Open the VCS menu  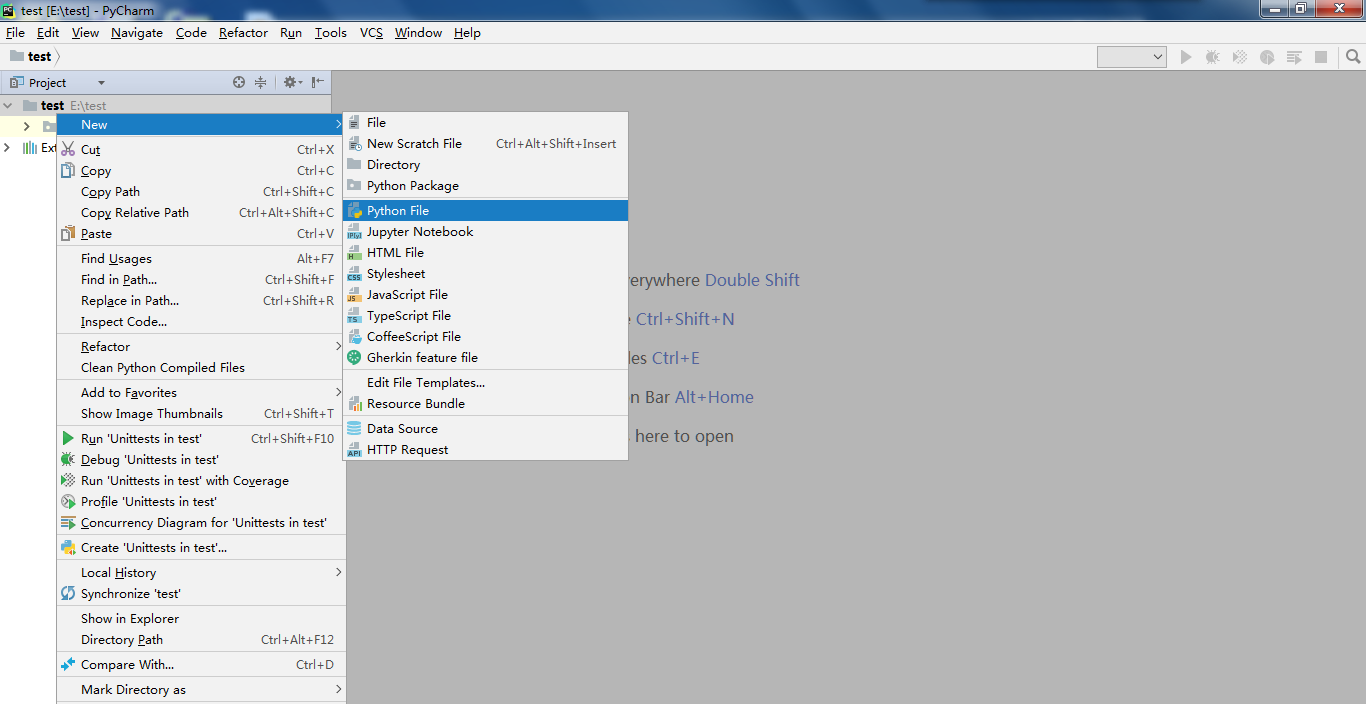(371, 32)
